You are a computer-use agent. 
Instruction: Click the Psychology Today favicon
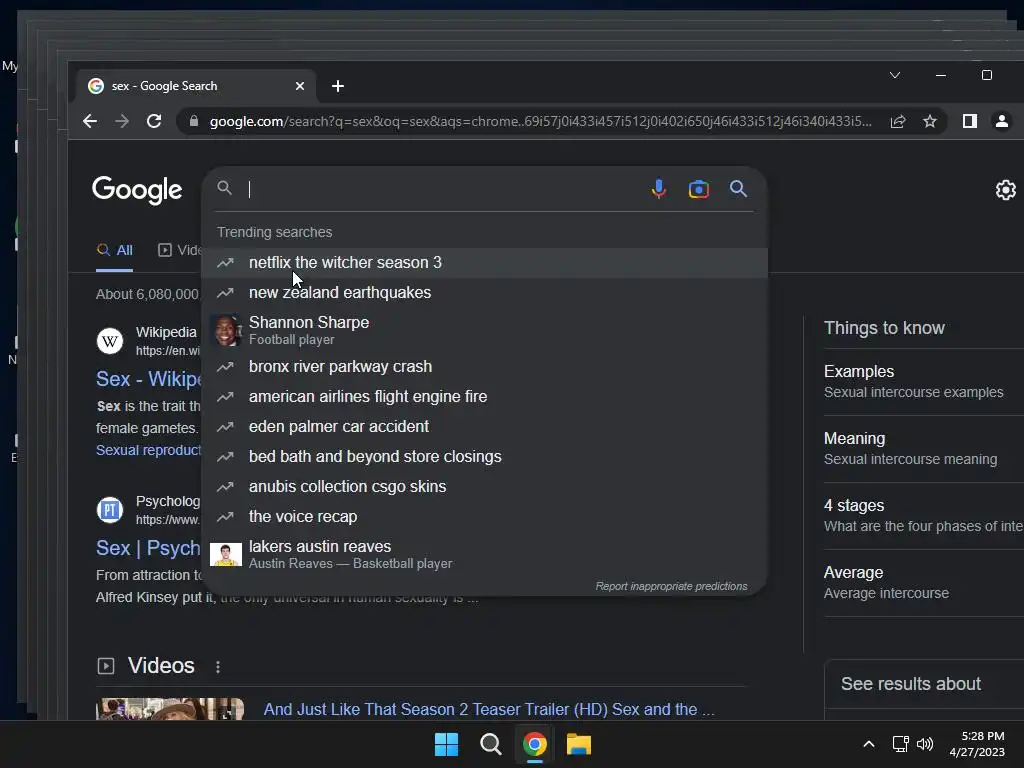click(110, 510)
